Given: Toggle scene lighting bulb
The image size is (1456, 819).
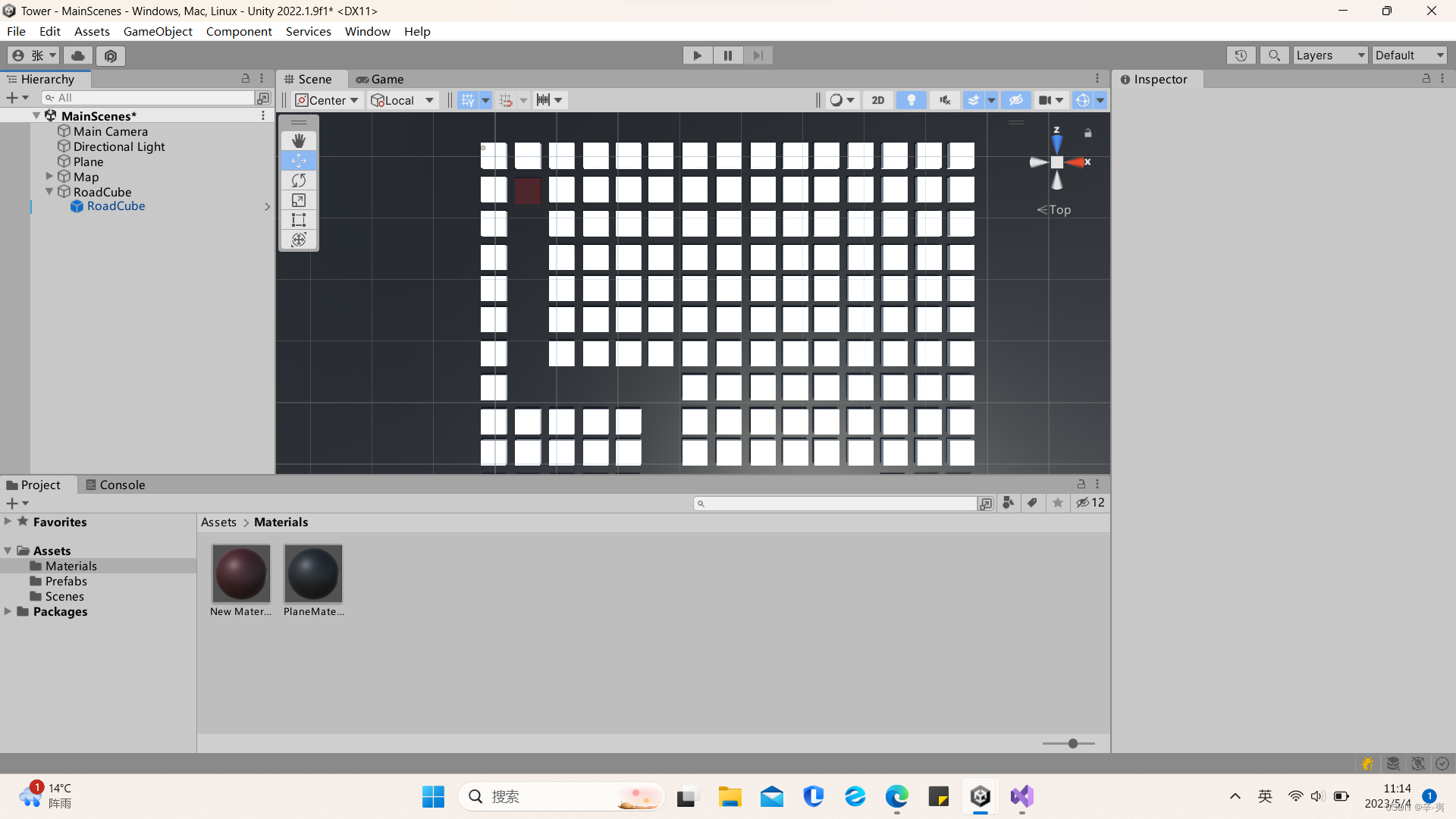Looking at the screenshot, I should (x=911, y=100).
